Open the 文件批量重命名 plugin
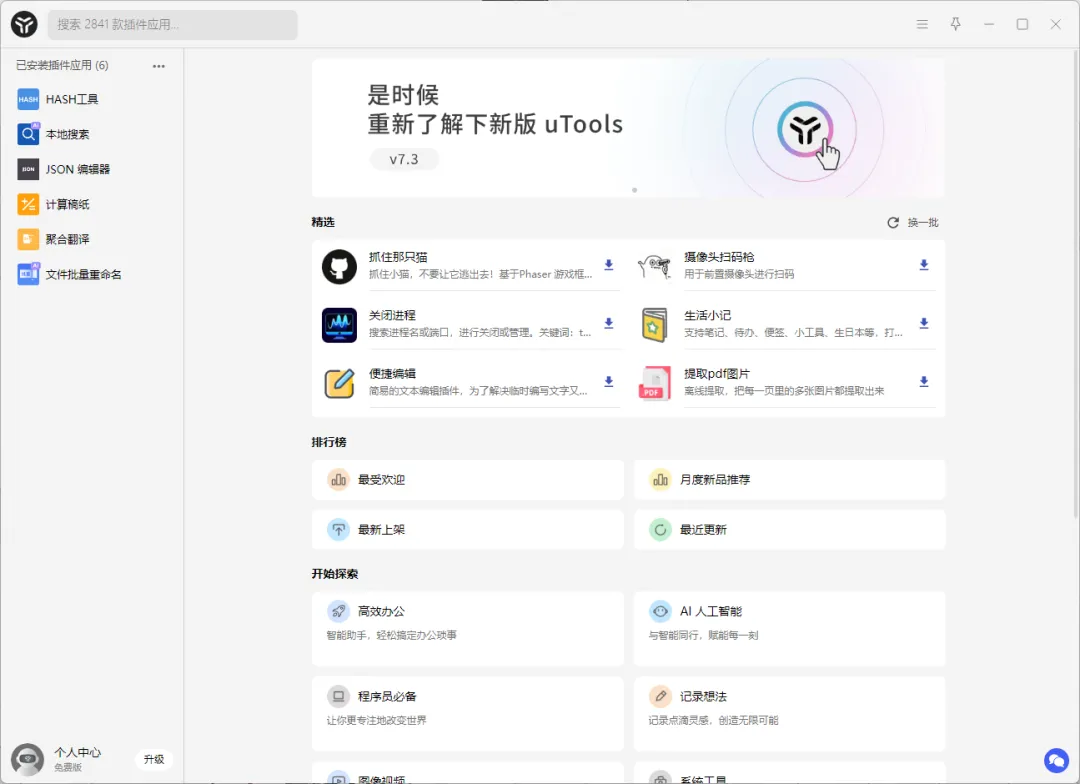This screenshot has height=784, width=1080. pos(92,275)
